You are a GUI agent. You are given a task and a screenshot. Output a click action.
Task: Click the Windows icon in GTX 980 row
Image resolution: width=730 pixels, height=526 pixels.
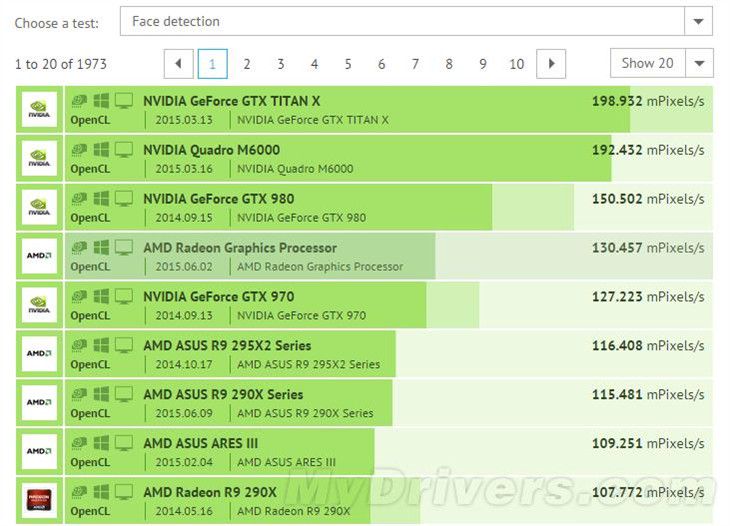coord(101,198)
